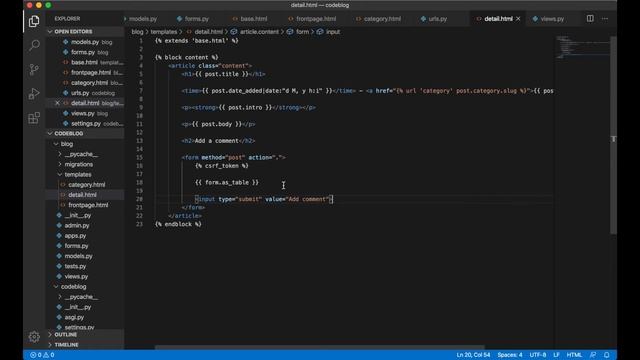Open the Source Control view

click(34, 69)
